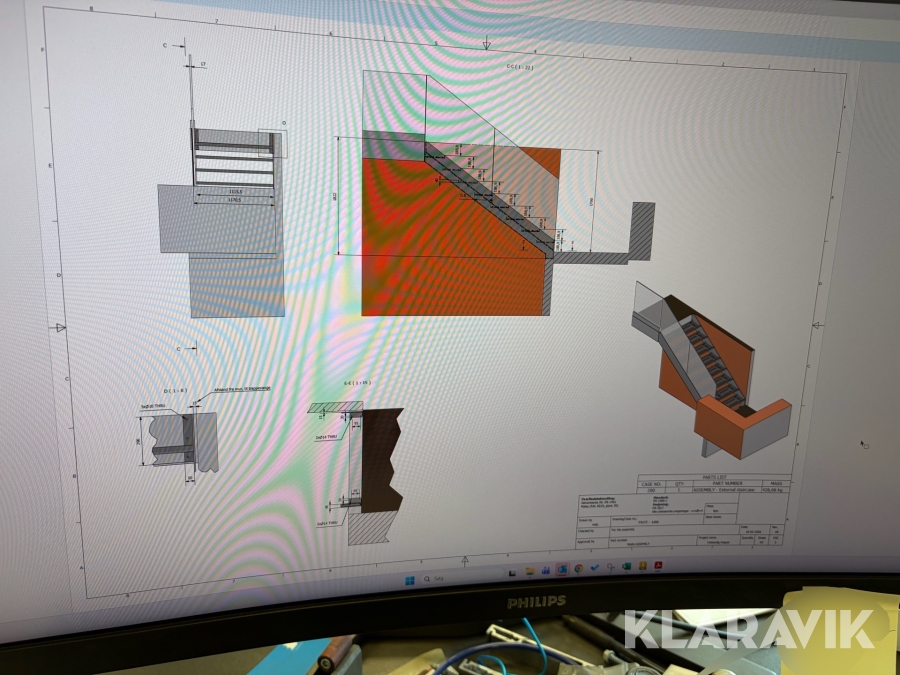Open File Explorer from the taskbar

[530, 571]
